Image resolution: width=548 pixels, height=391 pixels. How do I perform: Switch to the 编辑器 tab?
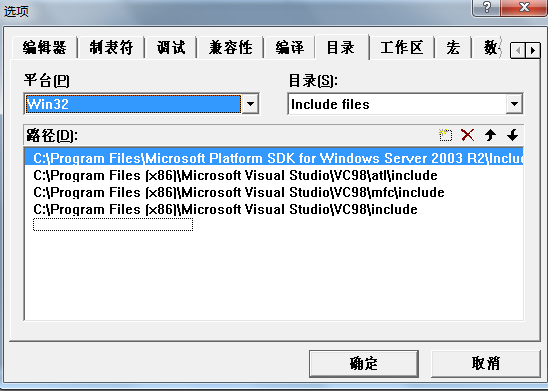coord(44,47)
